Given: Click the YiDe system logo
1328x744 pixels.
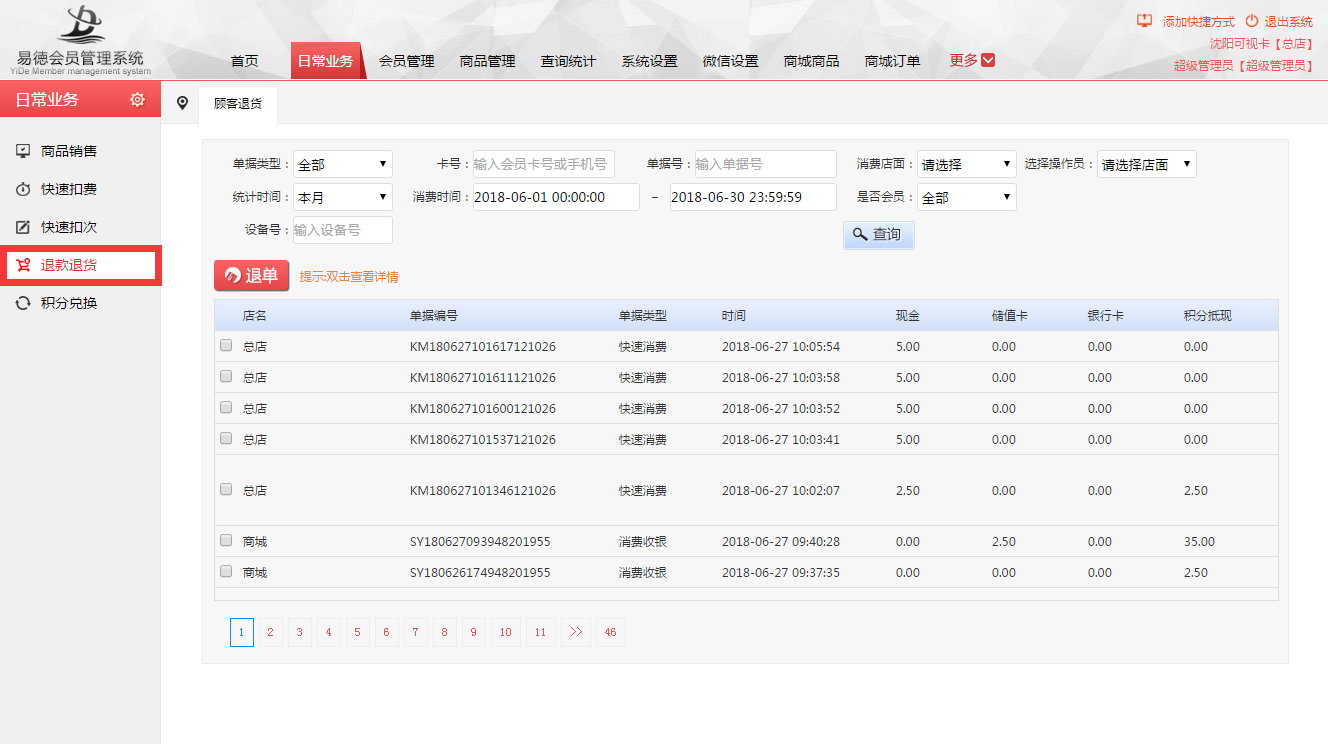Looking at the screenshot, I should pos(80,39).
